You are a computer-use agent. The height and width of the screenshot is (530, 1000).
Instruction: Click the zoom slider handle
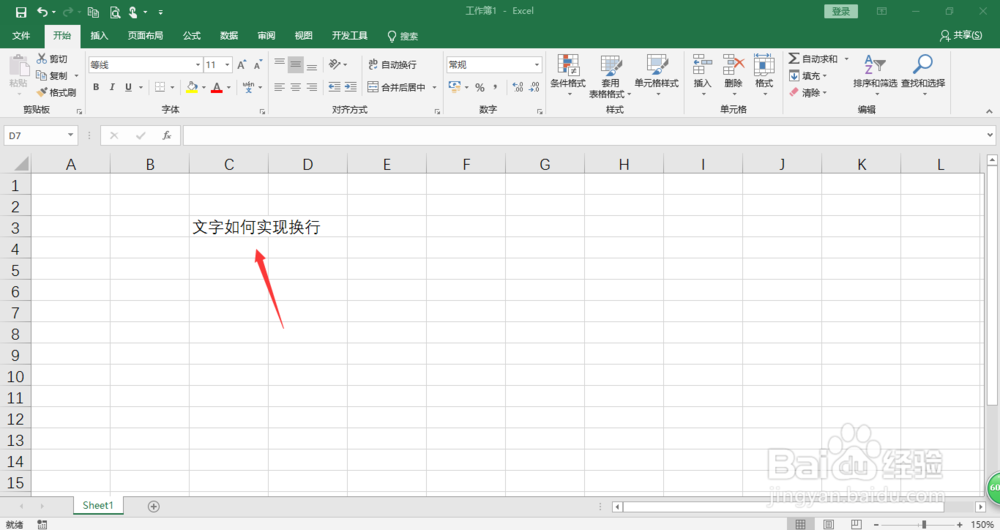pyautogui.click(x=923, y=524)
